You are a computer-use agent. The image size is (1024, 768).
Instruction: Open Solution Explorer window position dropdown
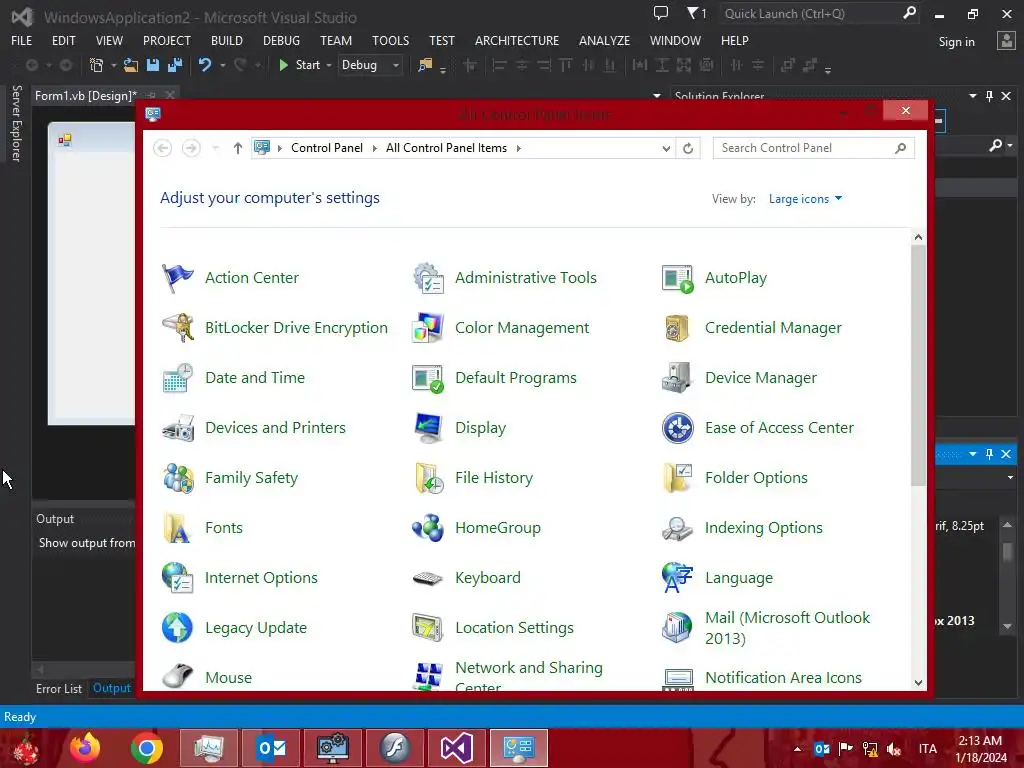pos(972,96)
